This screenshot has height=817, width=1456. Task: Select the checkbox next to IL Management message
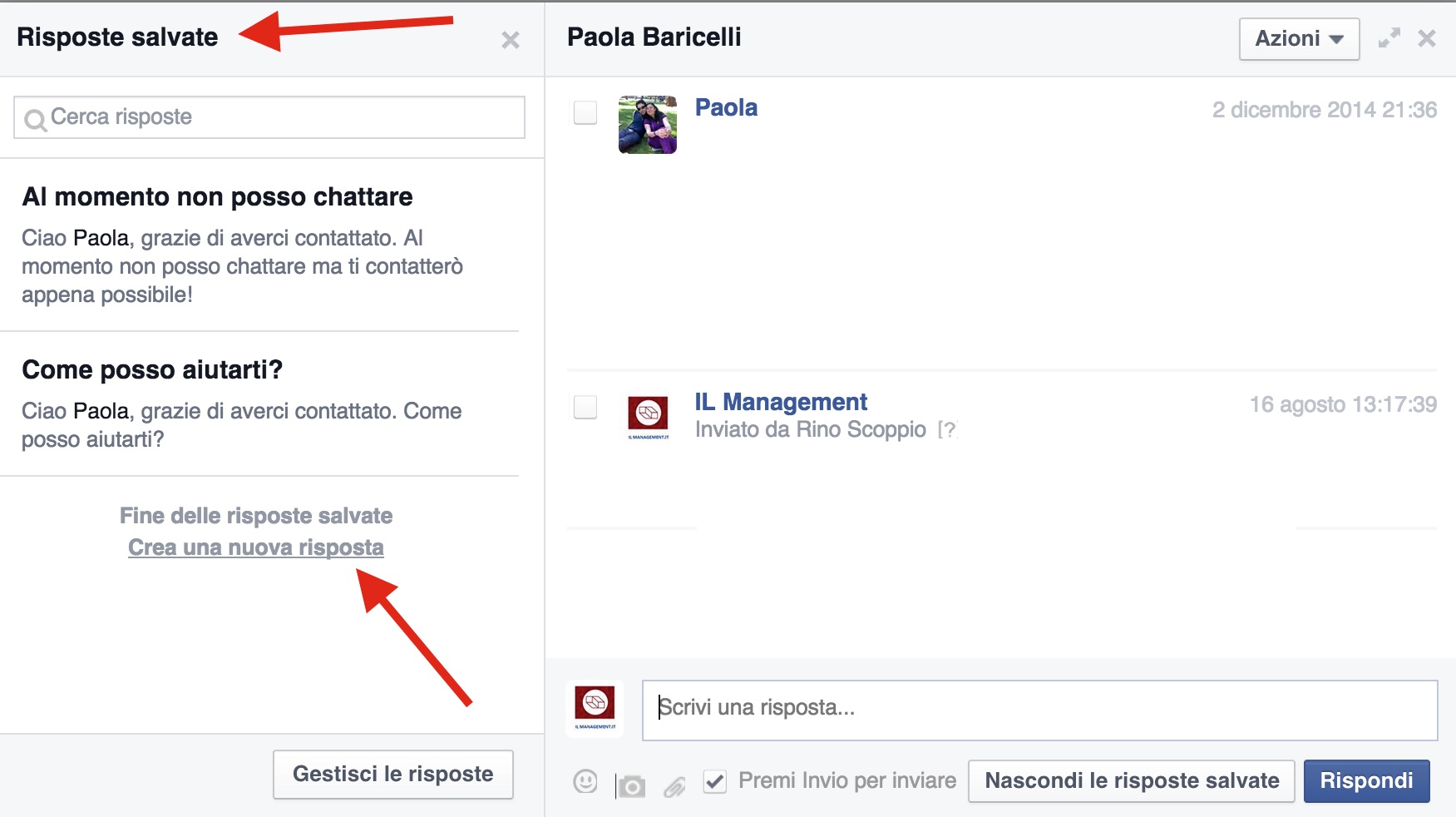click(585, 407)
